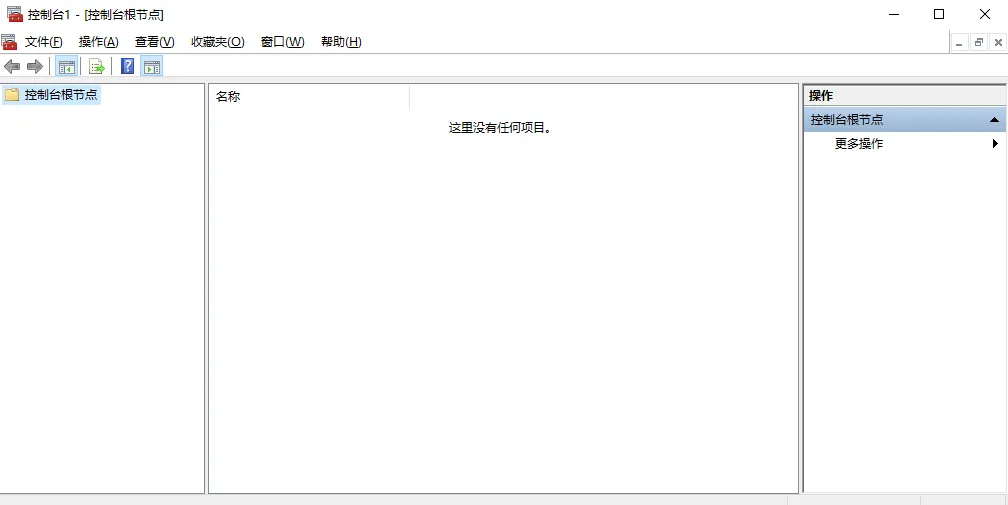Screen dimensions: 1008x505
Task: Minimize the 控制台1 main window
Action: click(x=893, y=14)
